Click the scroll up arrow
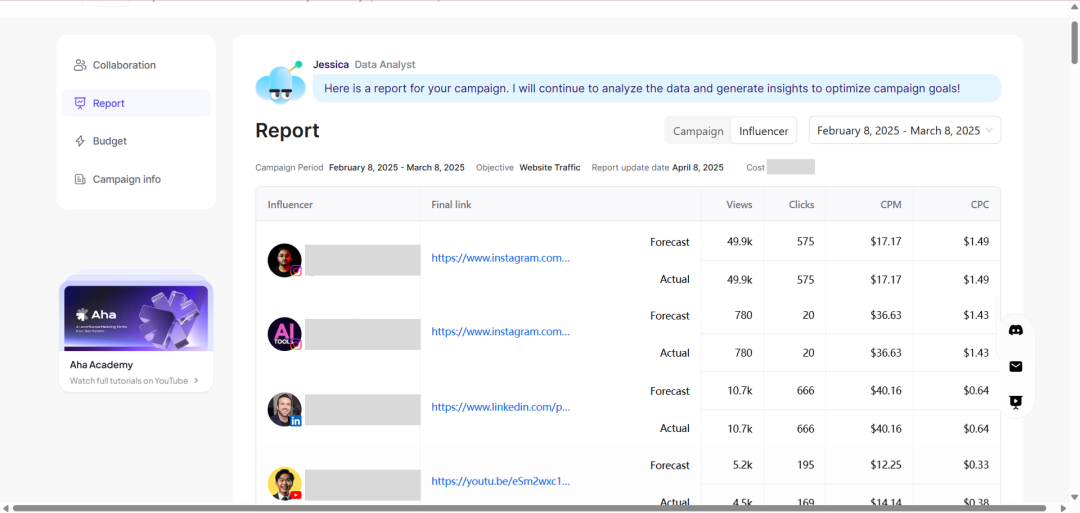The image size is (1080, 513). point(1074,7)
